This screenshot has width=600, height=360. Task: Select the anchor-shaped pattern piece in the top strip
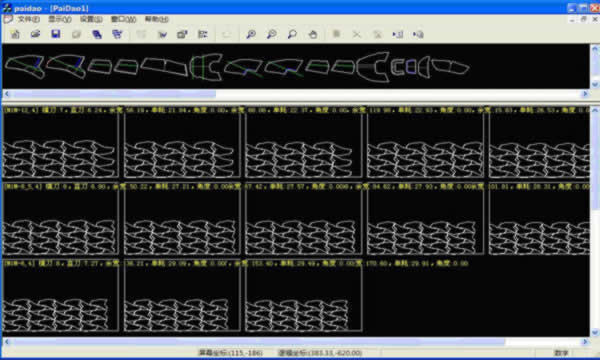pos(373,67)
